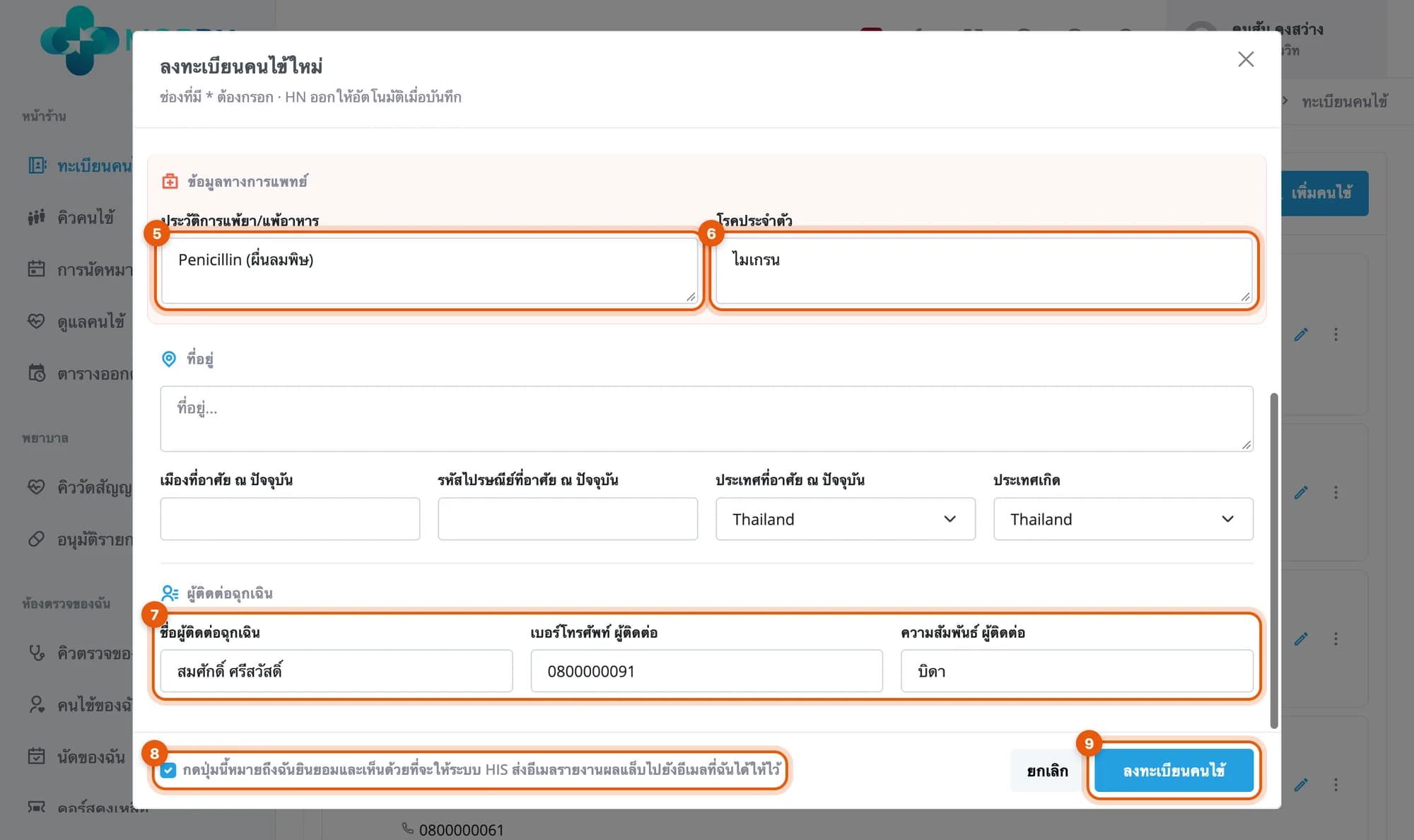
Task: Expand the ประเทศเกิด Thailand dropdown
Action: click(1123, 519)
